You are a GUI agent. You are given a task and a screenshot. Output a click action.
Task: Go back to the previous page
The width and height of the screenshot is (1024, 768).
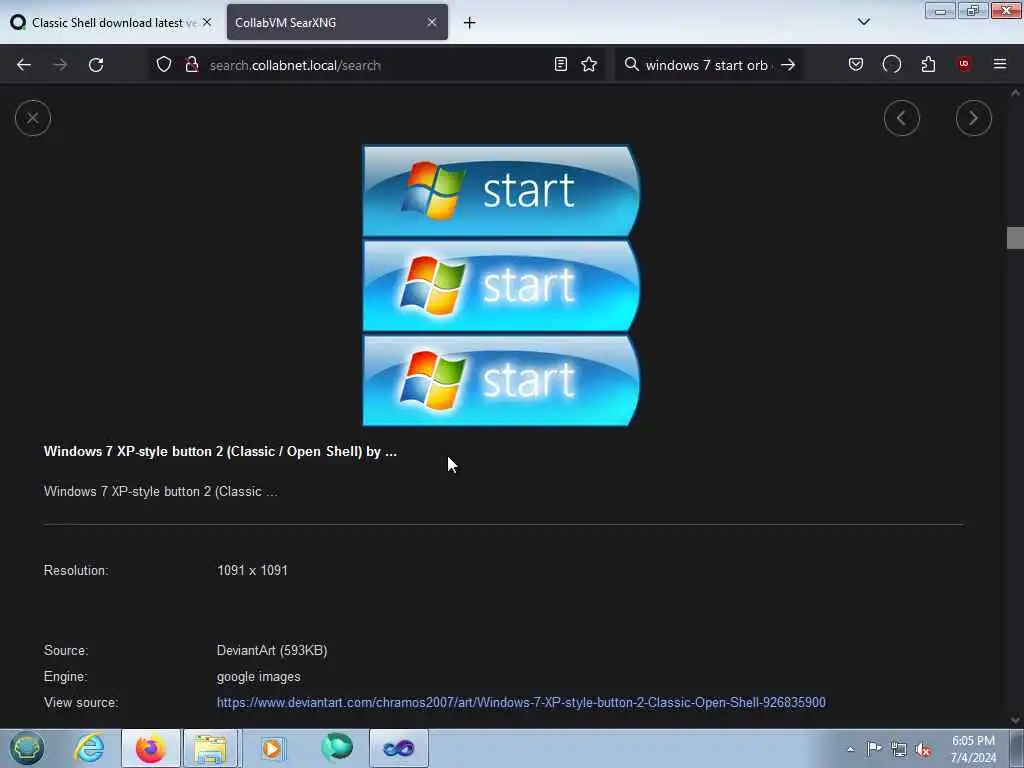24,65
